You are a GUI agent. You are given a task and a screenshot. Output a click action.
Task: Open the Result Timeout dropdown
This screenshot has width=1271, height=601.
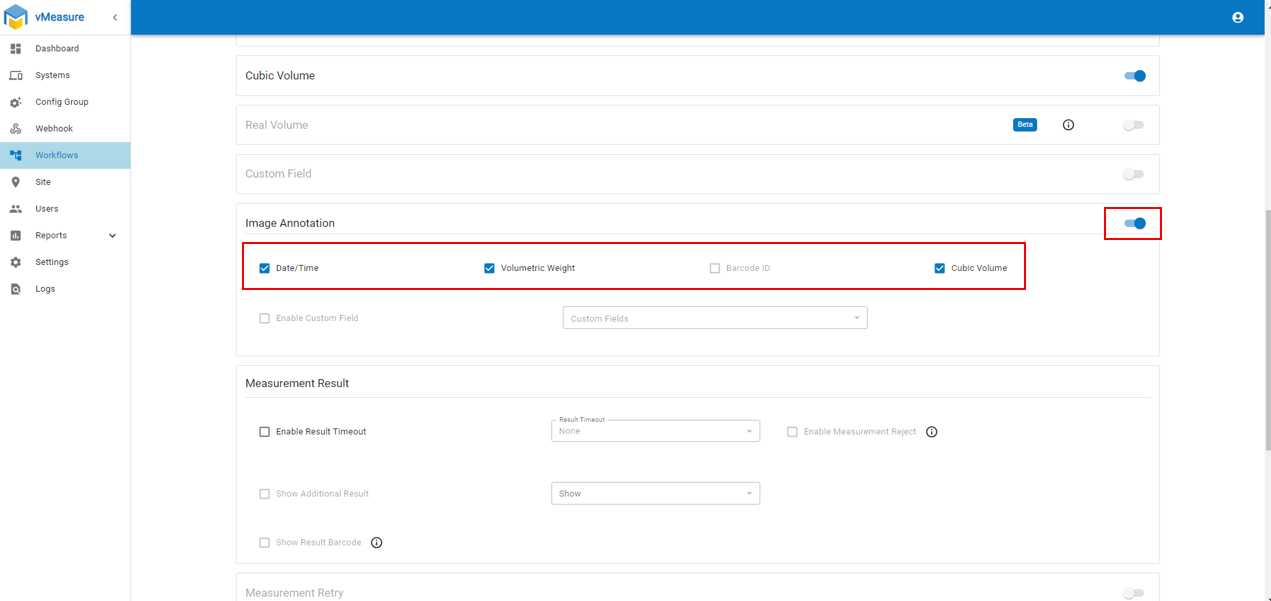(654, 431)
